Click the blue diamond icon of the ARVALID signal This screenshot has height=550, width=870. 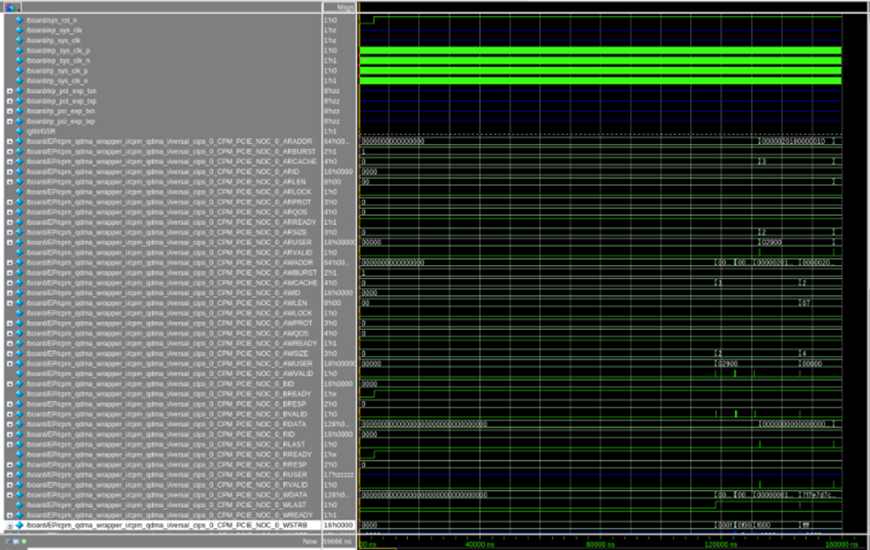(19, 253)
